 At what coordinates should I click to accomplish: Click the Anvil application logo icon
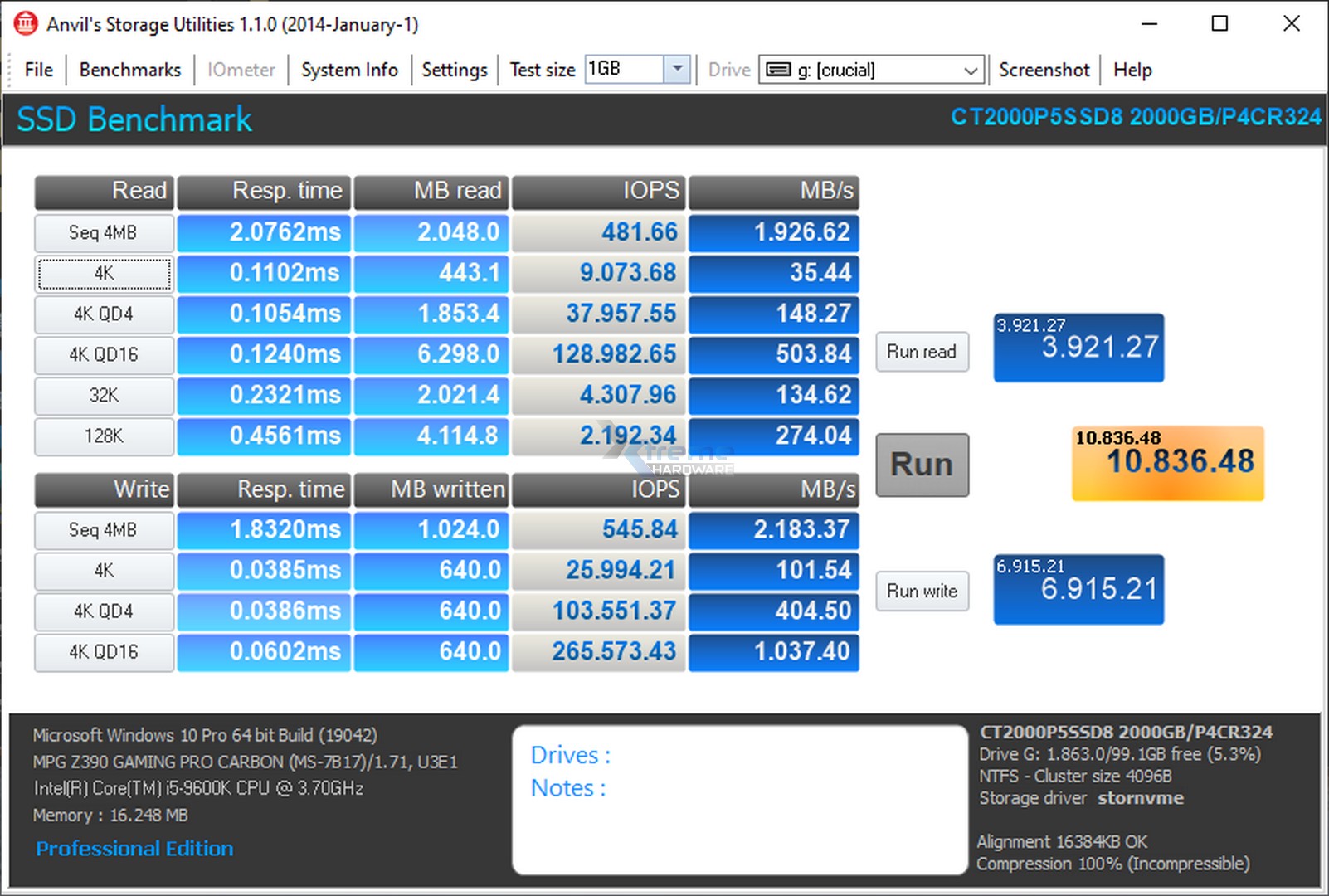(26, 23)
